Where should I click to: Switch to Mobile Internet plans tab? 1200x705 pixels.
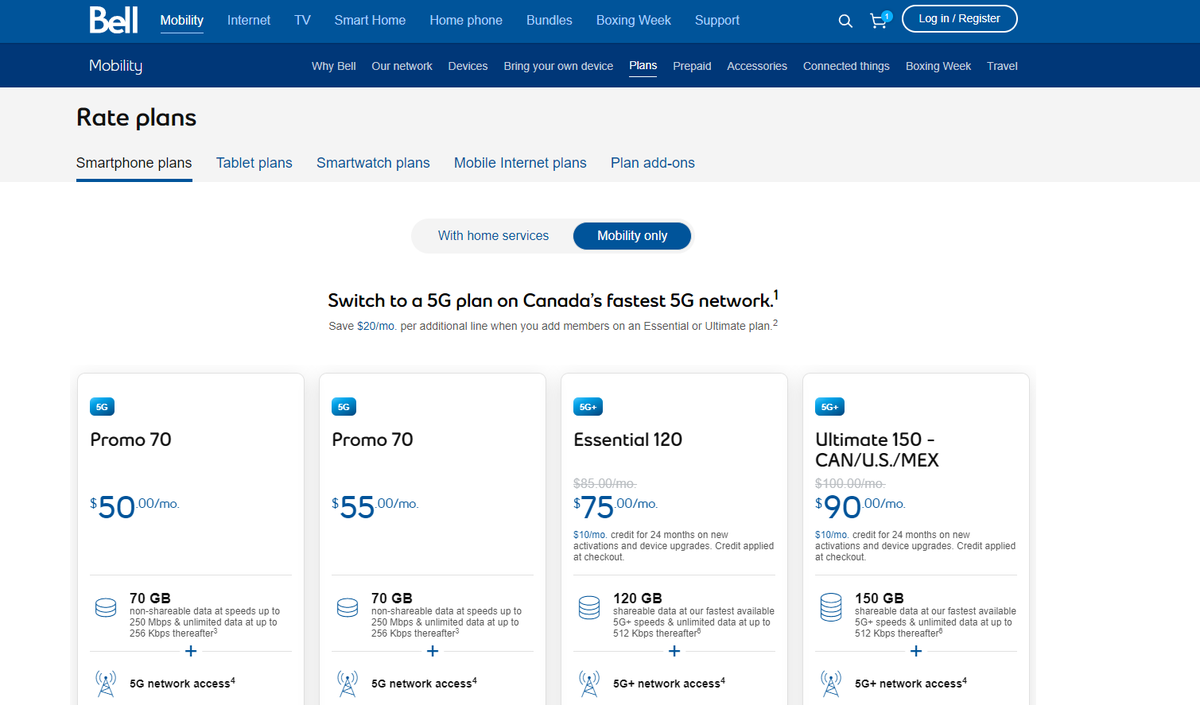tap(520, 163)
